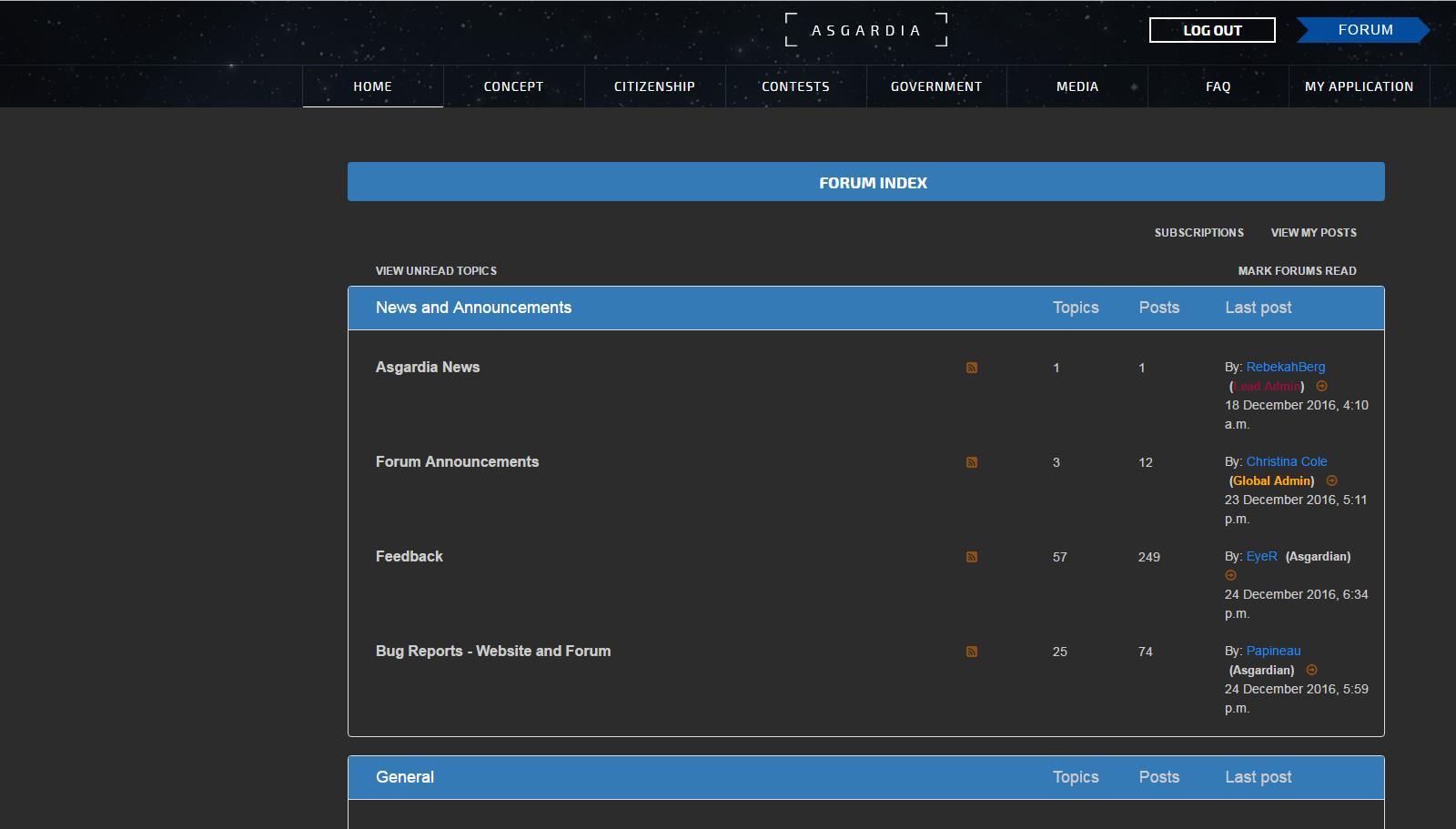
Task: View Christina Cole's profile
Action: click(1287, 461)
